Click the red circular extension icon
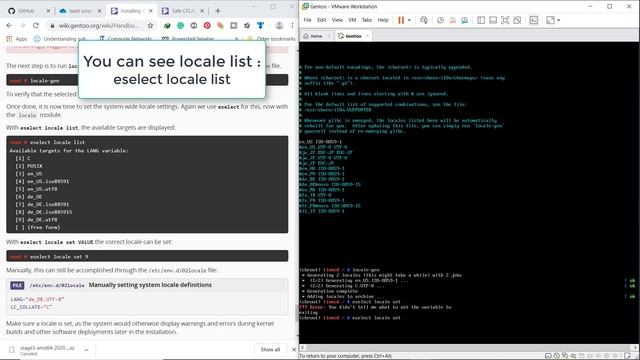This screenshot has height=360, width=640. click(207, 25)
